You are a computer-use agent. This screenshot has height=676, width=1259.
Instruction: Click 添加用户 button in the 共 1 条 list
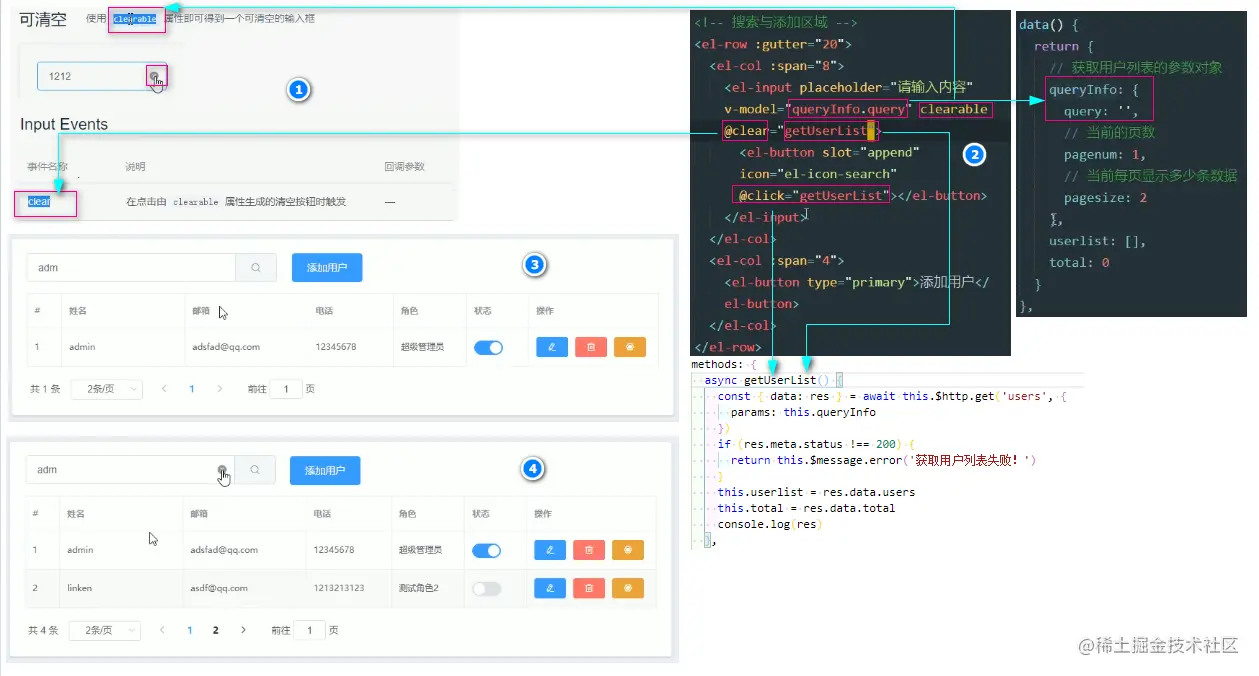pos(327,268)
